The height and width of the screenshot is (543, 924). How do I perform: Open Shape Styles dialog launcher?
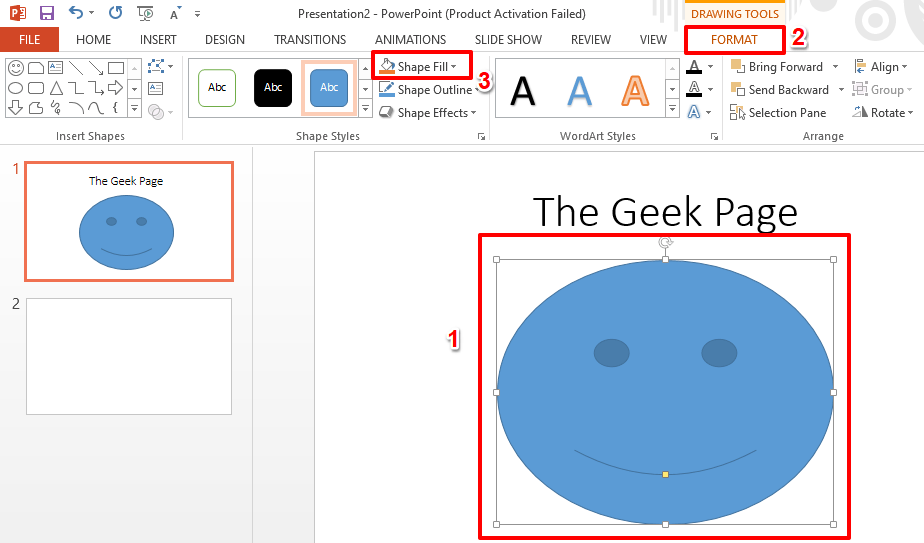(x=481, y=137)
